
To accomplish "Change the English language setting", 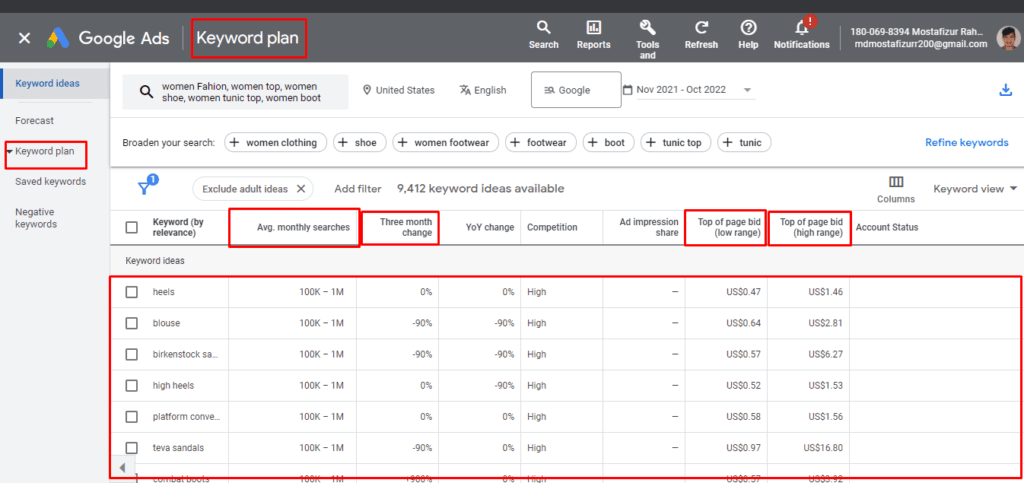I will tap(483, 90).
